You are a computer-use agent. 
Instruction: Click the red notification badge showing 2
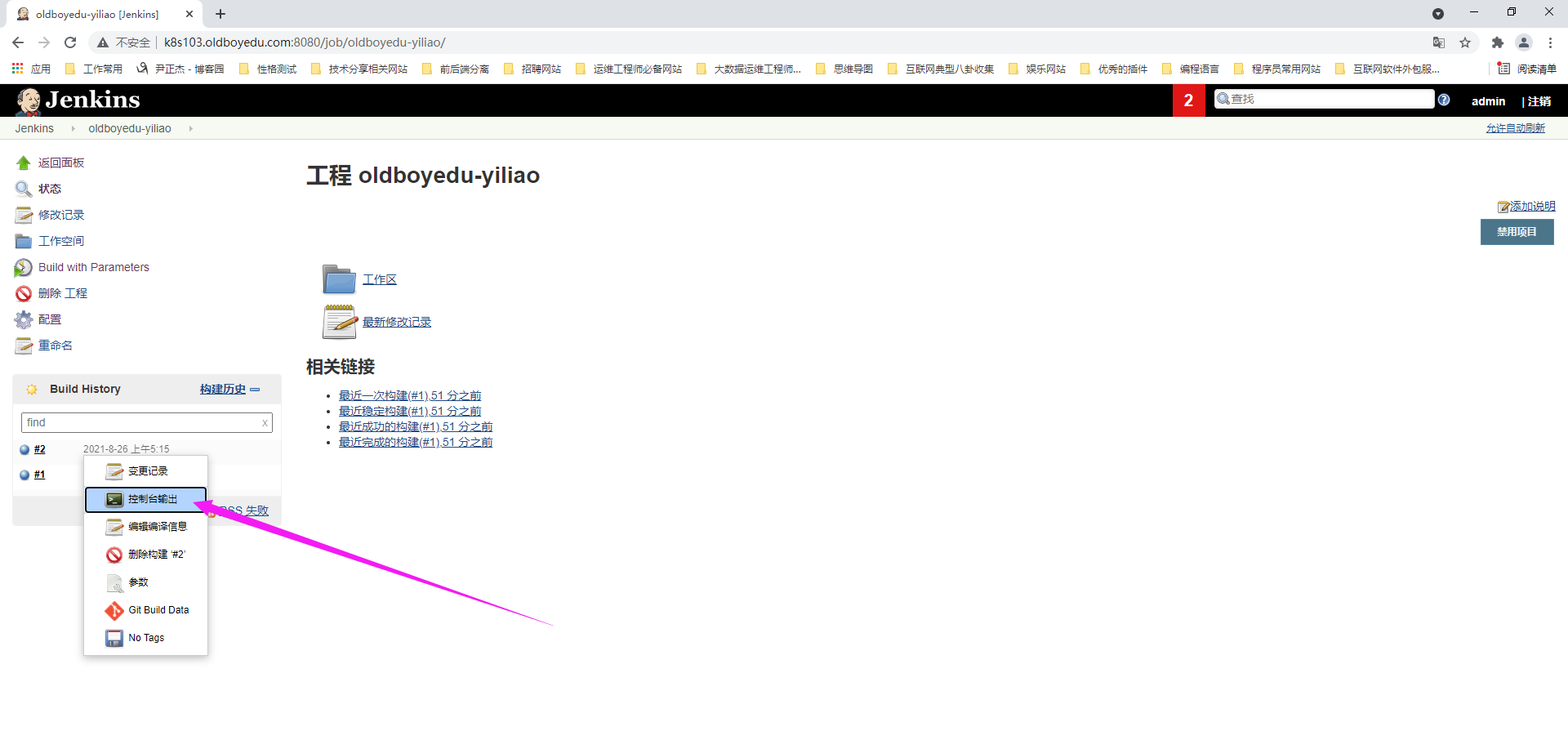1188,100
